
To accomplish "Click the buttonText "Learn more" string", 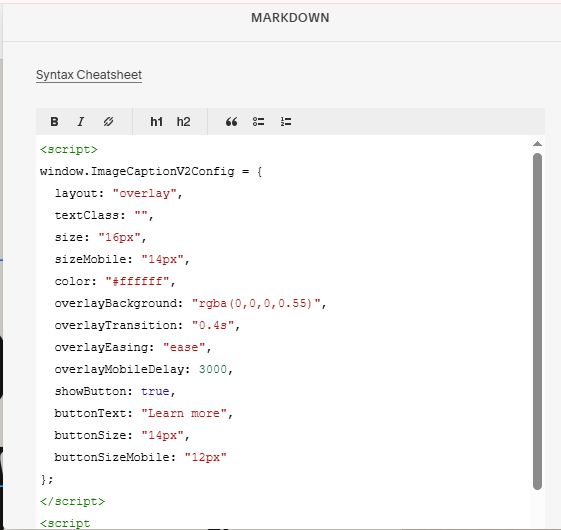I will pos(184,413).
